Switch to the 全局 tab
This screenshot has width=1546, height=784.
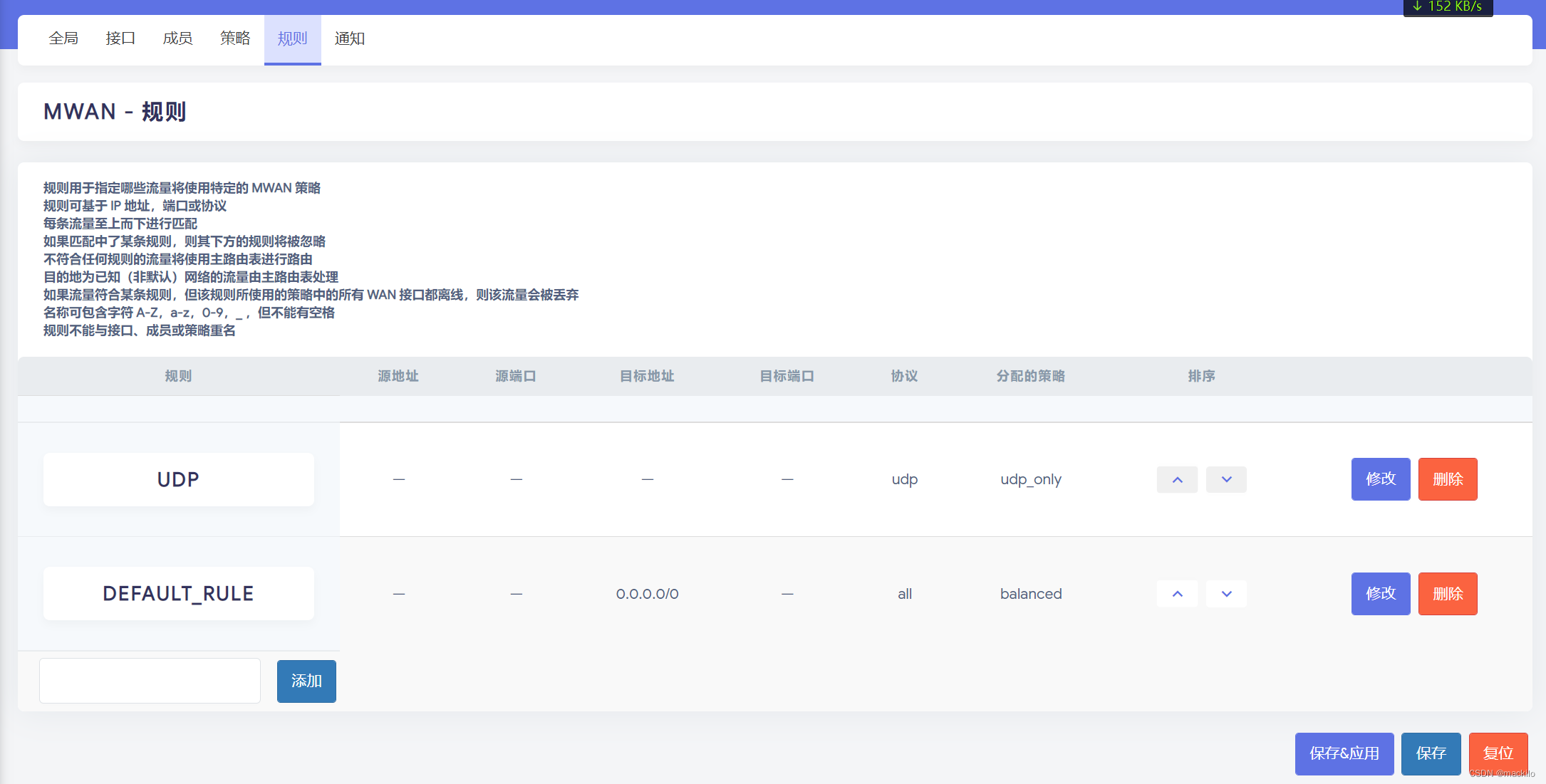[63, 38]
